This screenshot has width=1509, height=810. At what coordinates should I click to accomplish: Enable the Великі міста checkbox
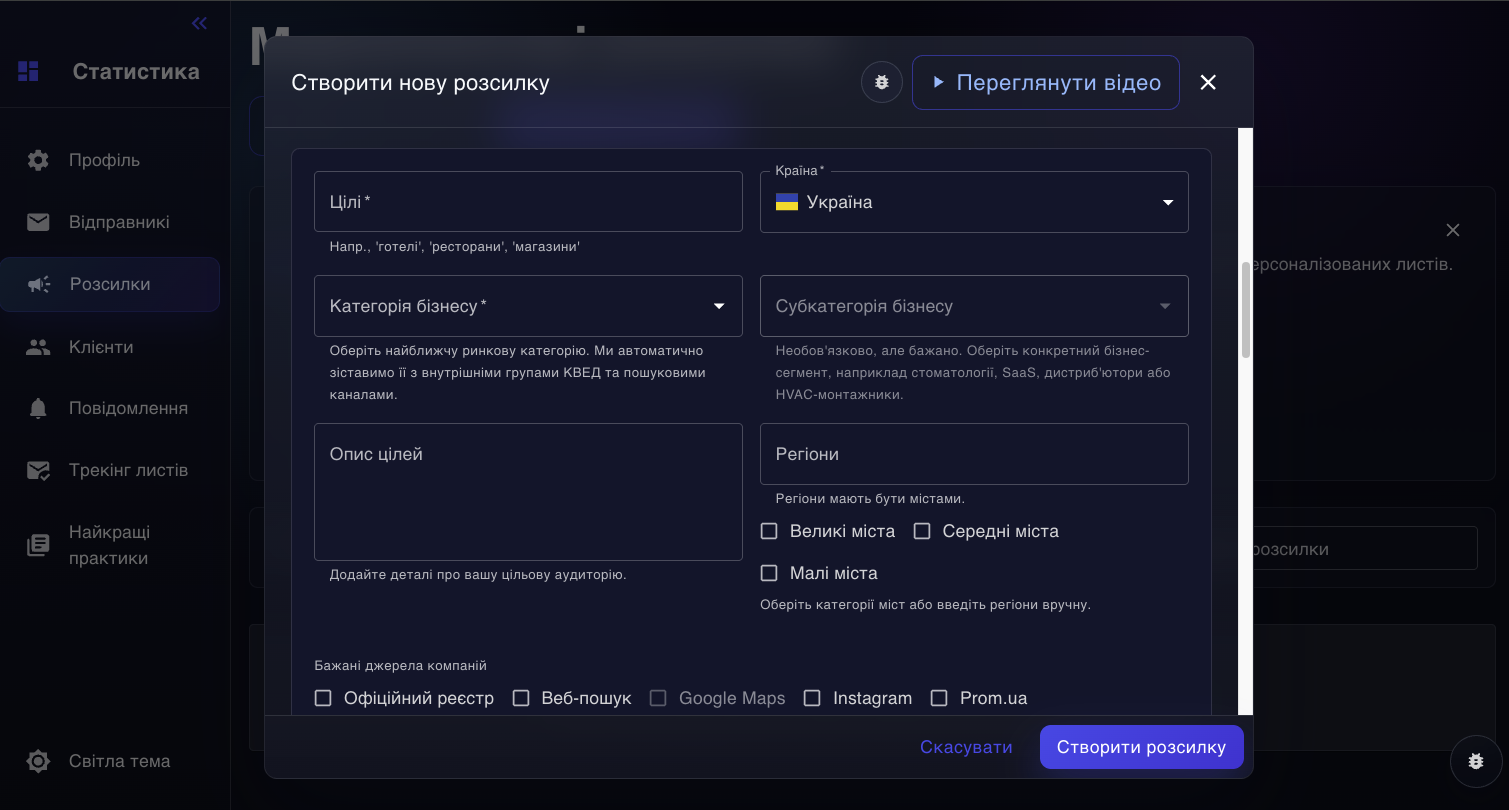[769, 531]
